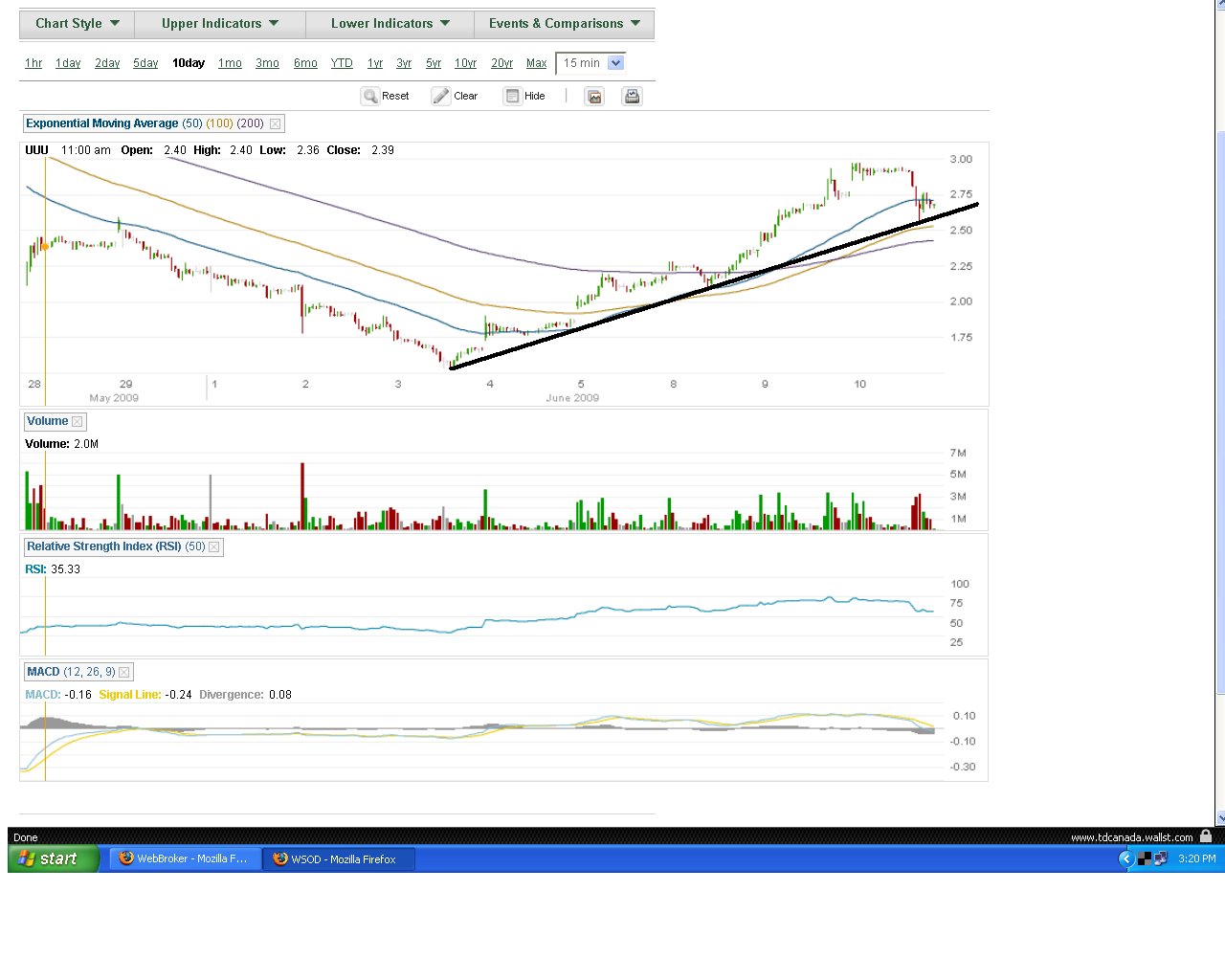The width and height of the screenshot is (1225, 980).
Task: Switch to WebBroker Firefox taskbar window
Action: pyautogui.click(x=185, y=858)
